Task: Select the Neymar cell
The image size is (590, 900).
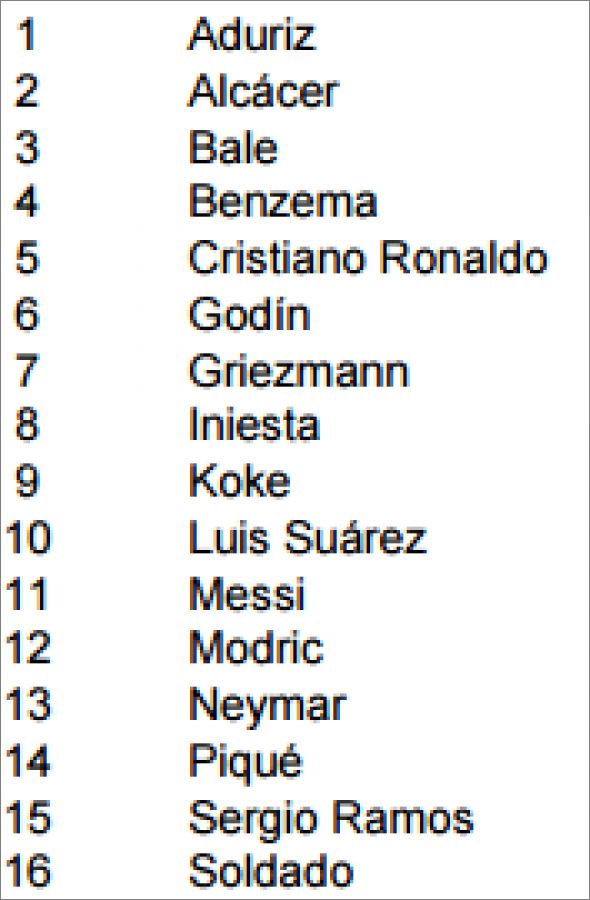Action: 267,706
